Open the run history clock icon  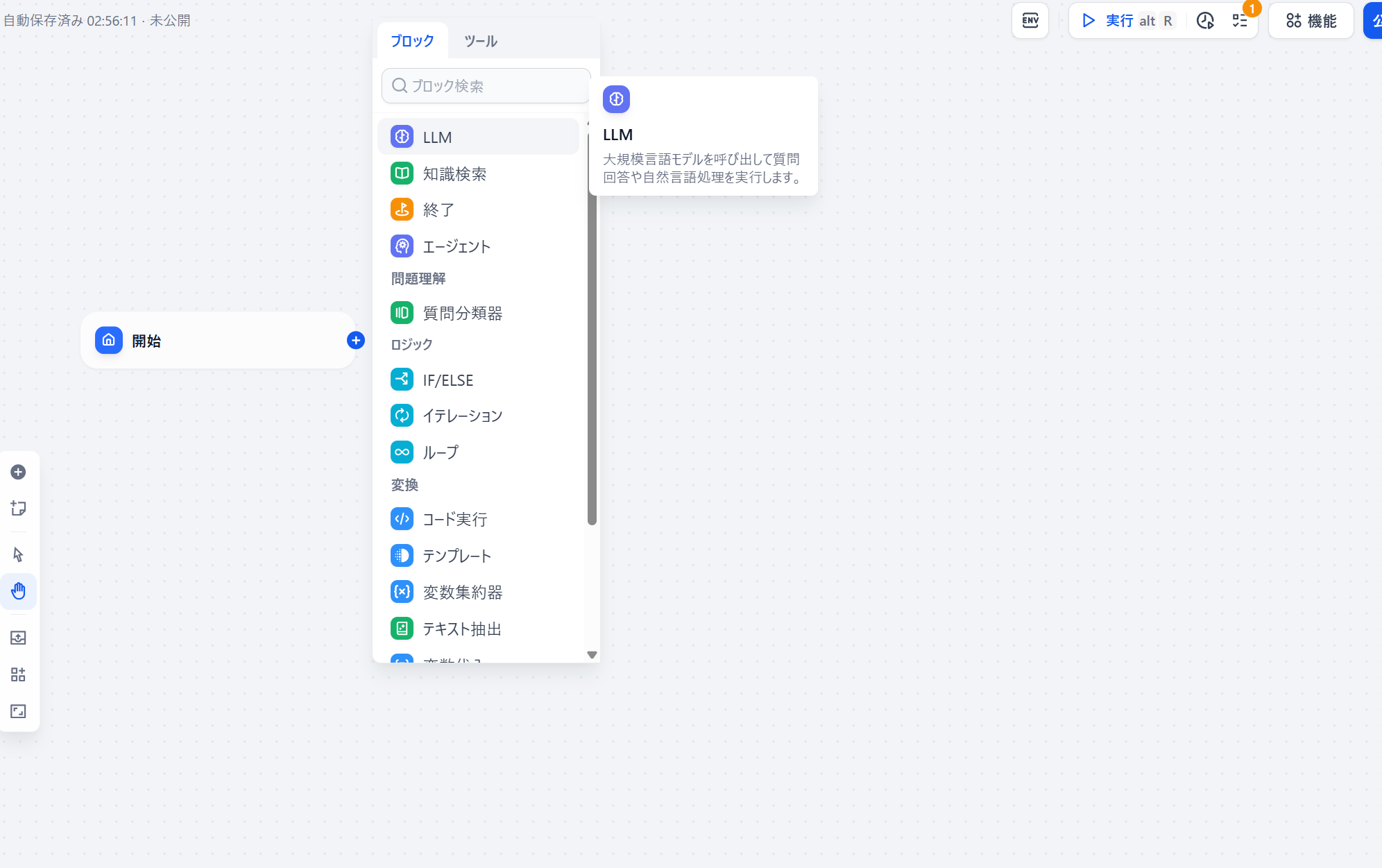click(1205, 21)
